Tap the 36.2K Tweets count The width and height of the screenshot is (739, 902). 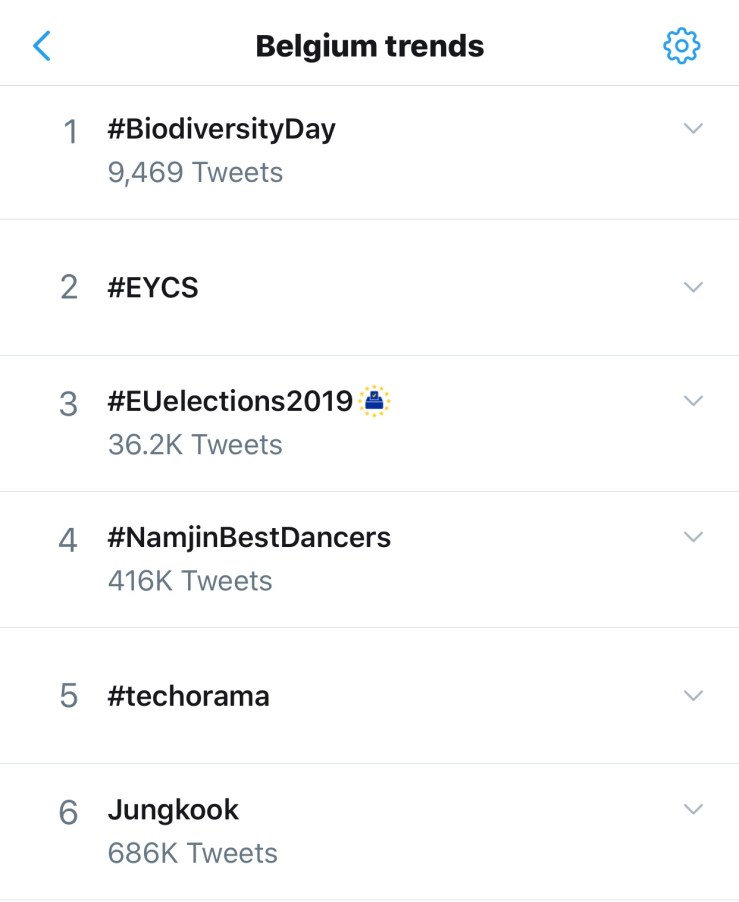(195, 444)
